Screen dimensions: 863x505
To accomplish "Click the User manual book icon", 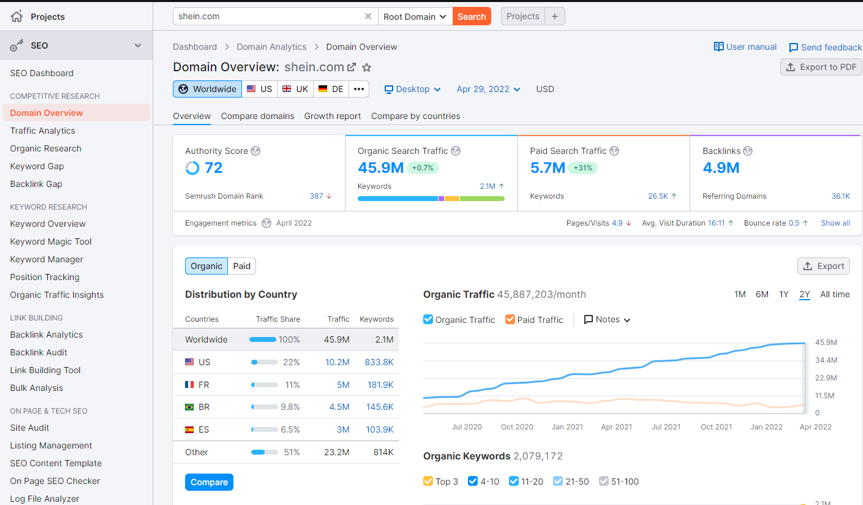I will pyautogui.click(x=718, y=47).
